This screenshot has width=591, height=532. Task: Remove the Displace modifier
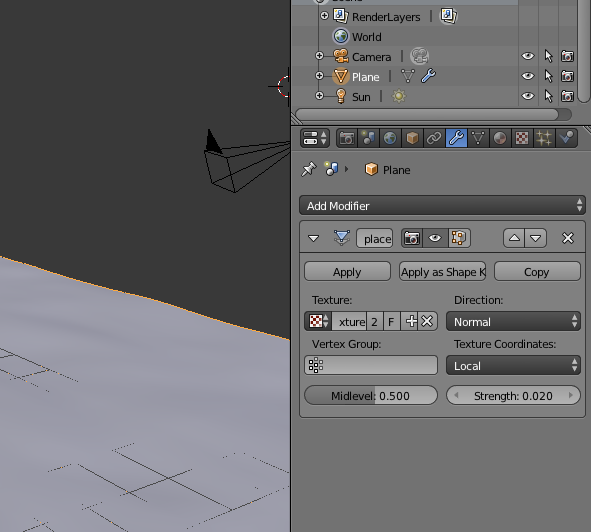pyautogui.click(x=568, y=238)
